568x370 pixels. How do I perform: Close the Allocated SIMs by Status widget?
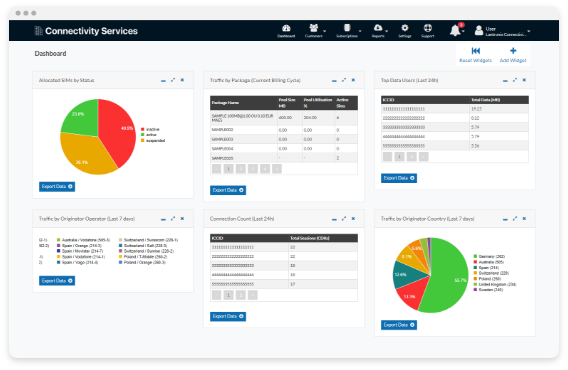click(x=182, y=80)
